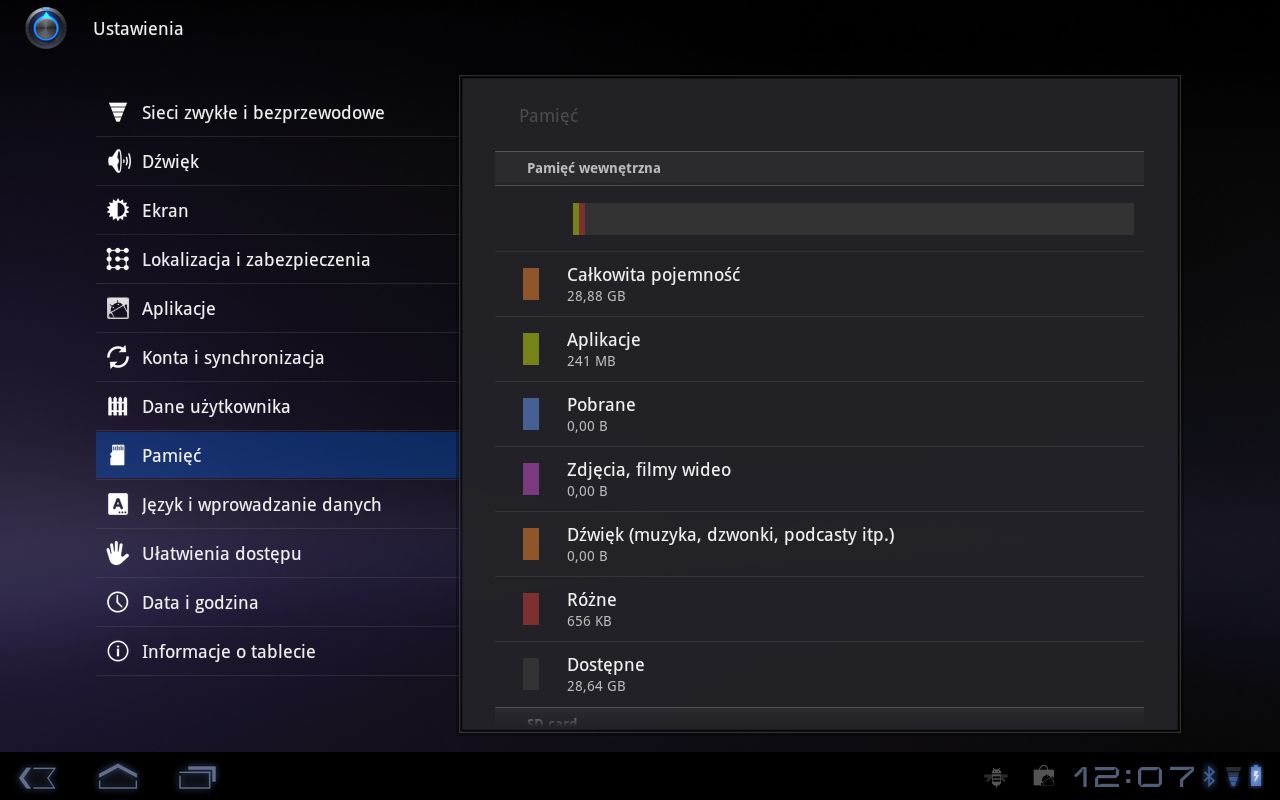The image size is (1280, 800).
Task: Open the Zdjęcia, filmy wideo storage entry
Action: (x=819, y=479)
